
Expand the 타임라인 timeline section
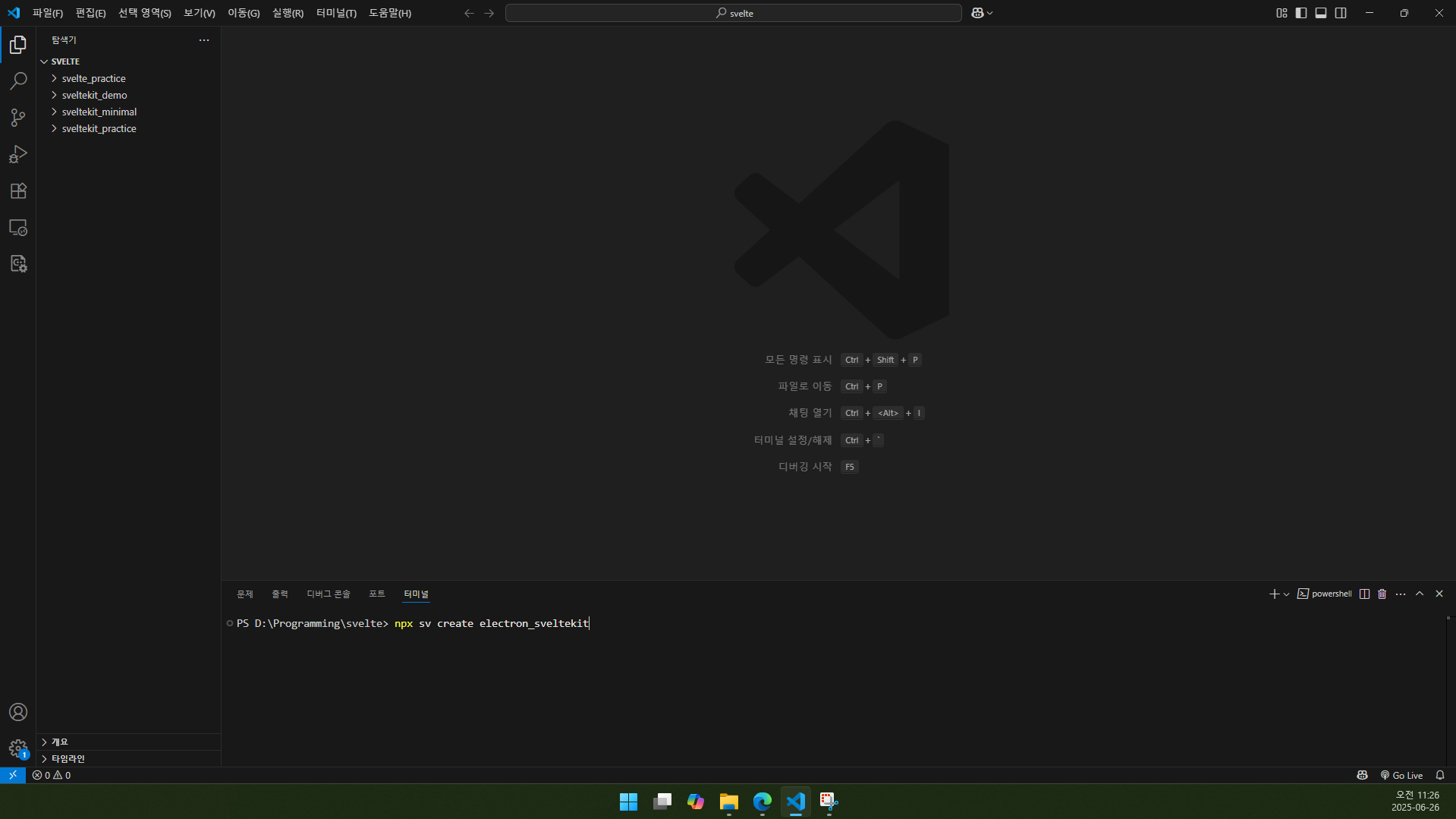coord(129,758)
